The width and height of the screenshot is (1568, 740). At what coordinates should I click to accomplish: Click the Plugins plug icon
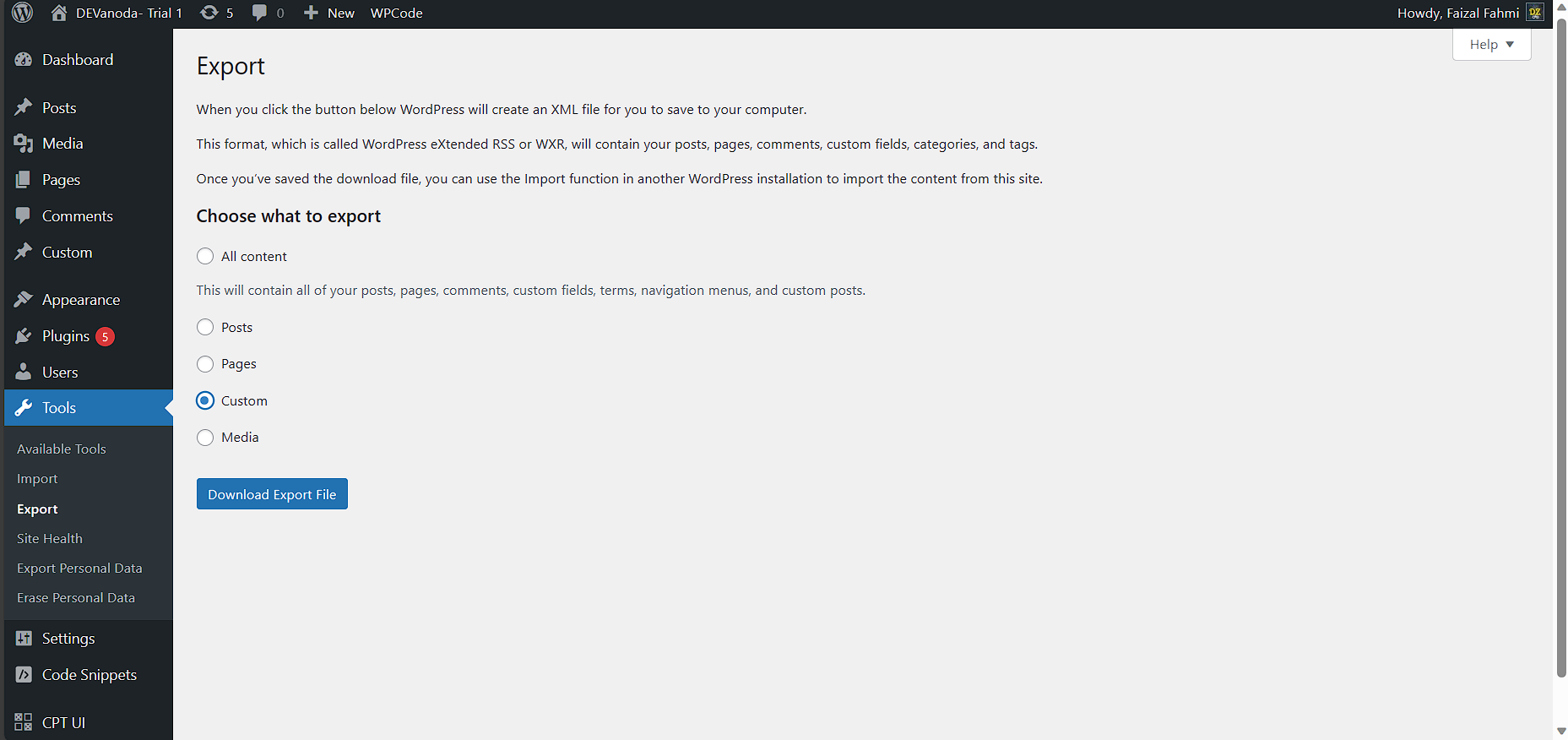click(24, 336)
